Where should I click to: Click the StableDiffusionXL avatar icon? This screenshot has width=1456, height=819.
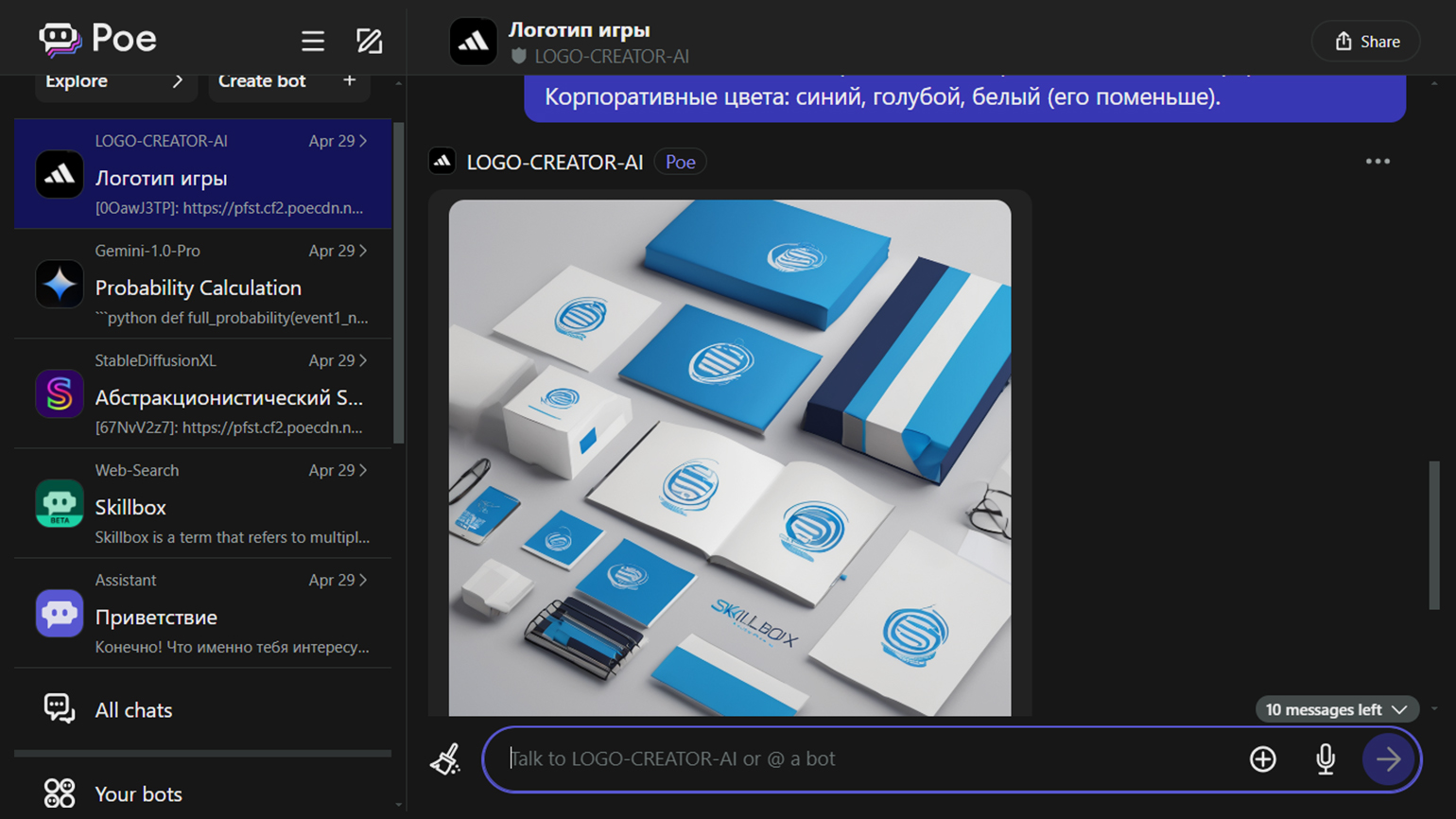click(60, 394)
